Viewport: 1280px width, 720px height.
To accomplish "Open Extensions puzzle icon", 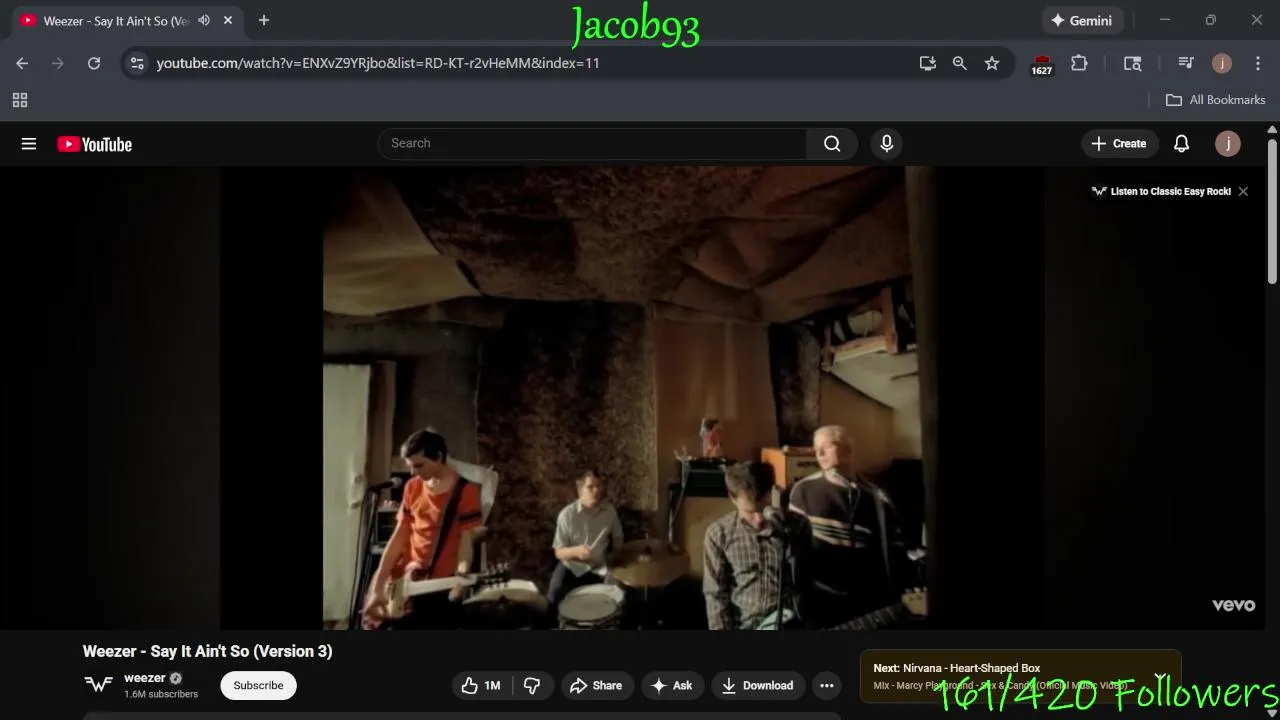I will pos(1079,63).
